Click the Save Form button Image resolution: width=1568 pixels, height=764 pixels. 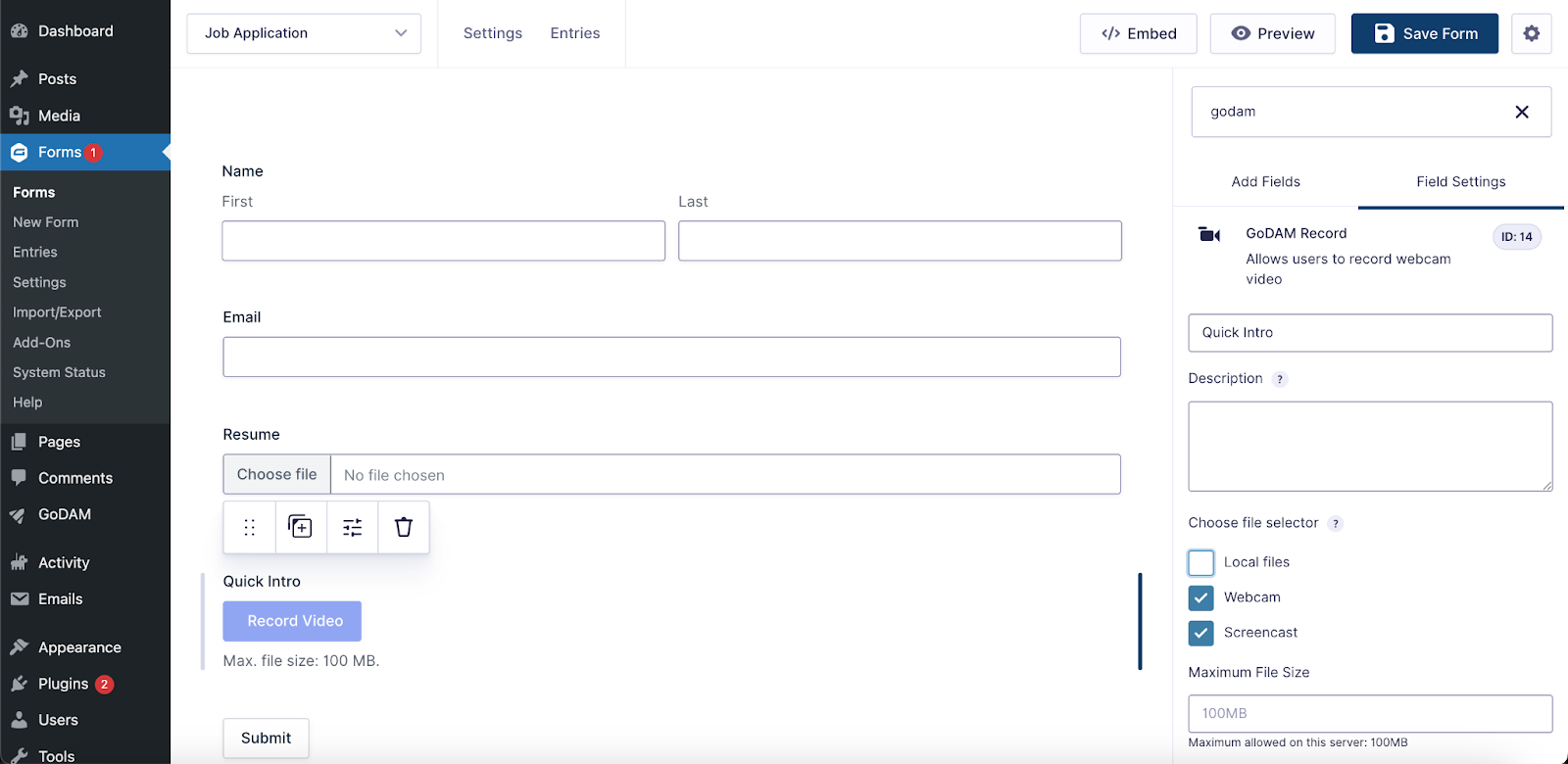pos(1424,33)
